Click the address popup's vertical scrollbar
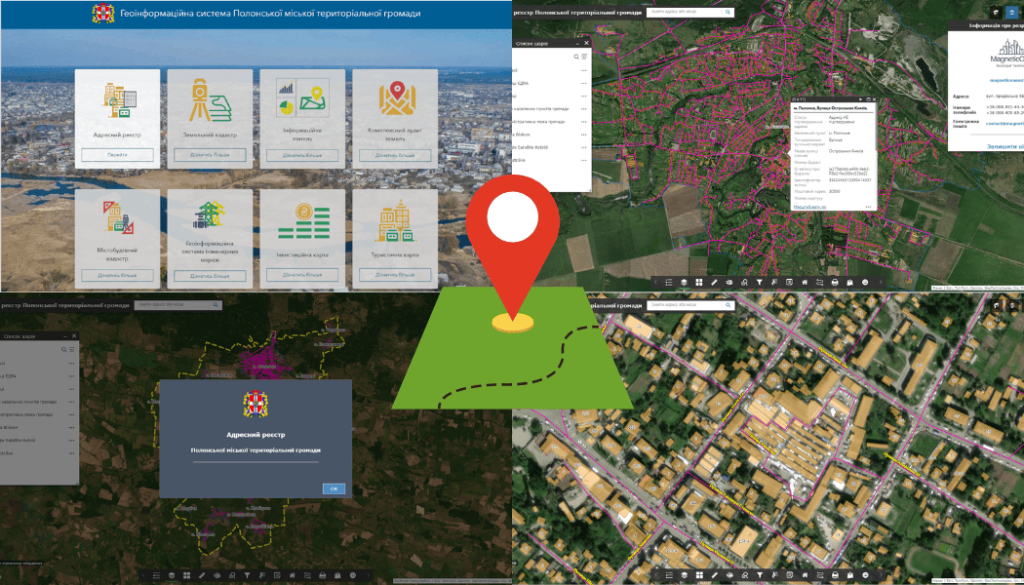This screenshot has width=1024, height=585. point(876,126)
